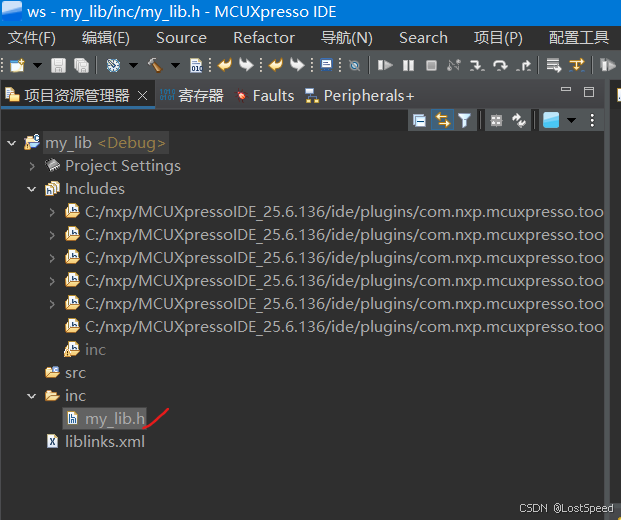This screenshot has height=520, width=621.
Task: Expand Project Settings node
Action: [32, 166]
